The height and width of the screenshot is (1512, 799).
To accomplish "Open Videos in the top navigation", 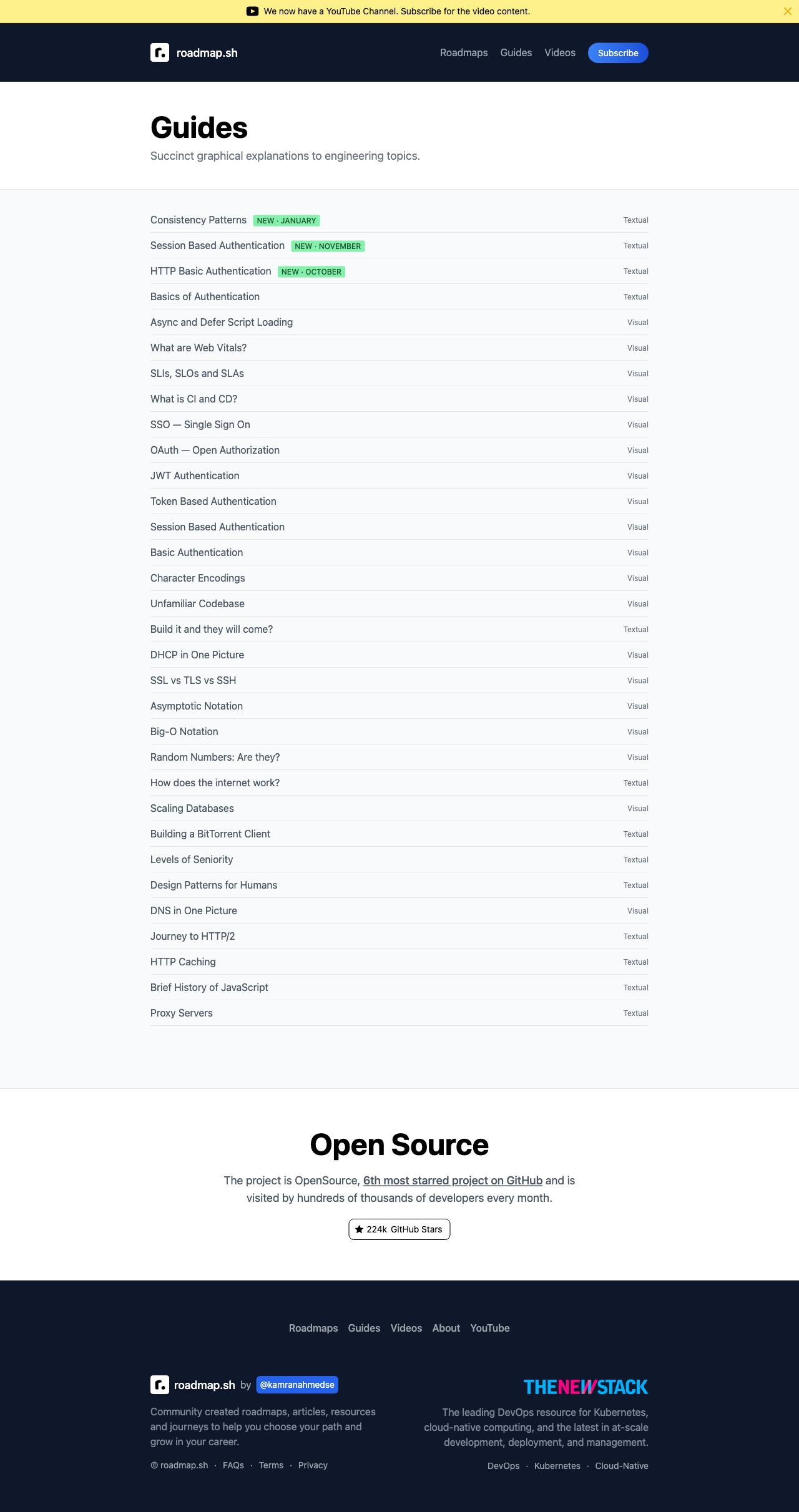I will click(560, 52).
